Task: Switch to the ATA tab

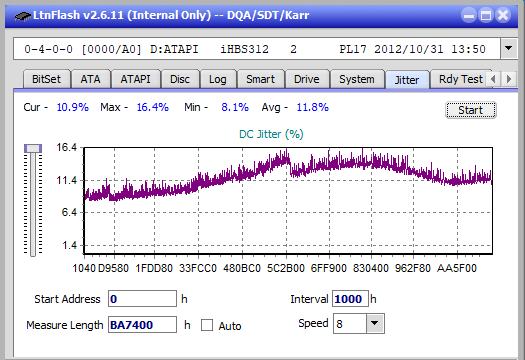Action: (90, 79)
